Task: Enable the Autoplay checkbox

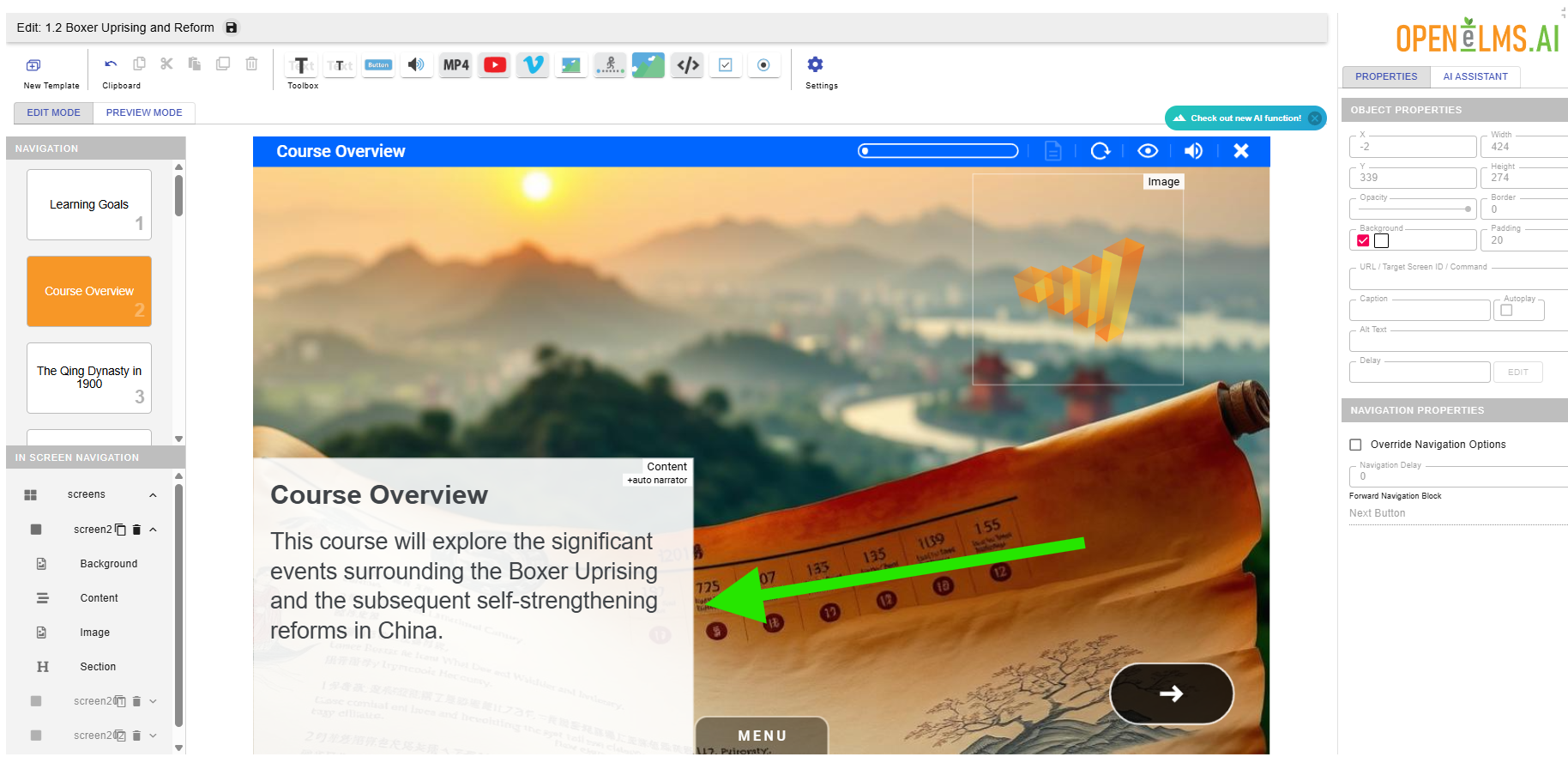Action: click(1506, 310)
